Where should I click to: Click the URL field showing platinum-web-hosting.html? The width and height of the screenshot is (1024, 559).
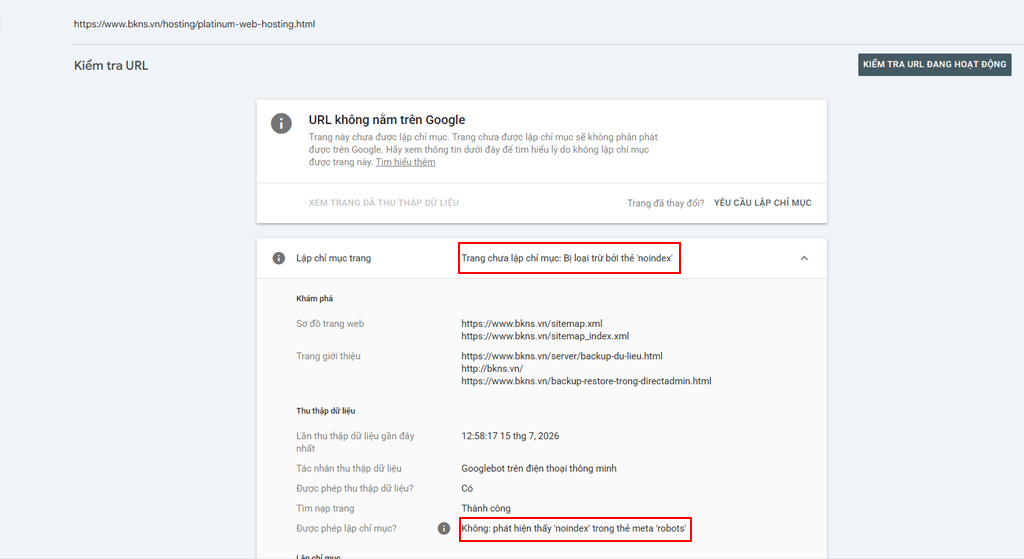194,24
